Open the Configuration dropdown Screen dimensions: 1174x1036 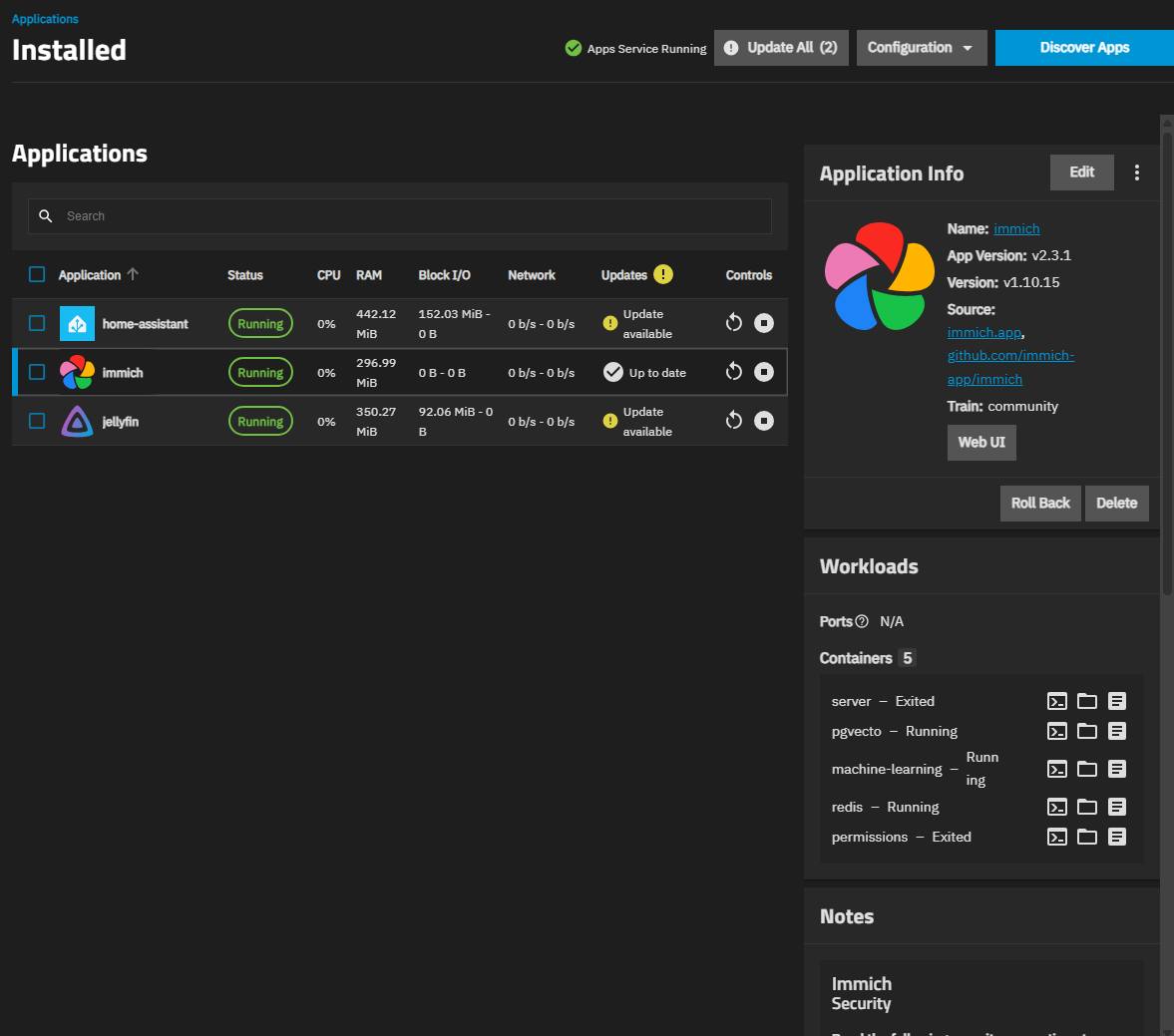922,48
